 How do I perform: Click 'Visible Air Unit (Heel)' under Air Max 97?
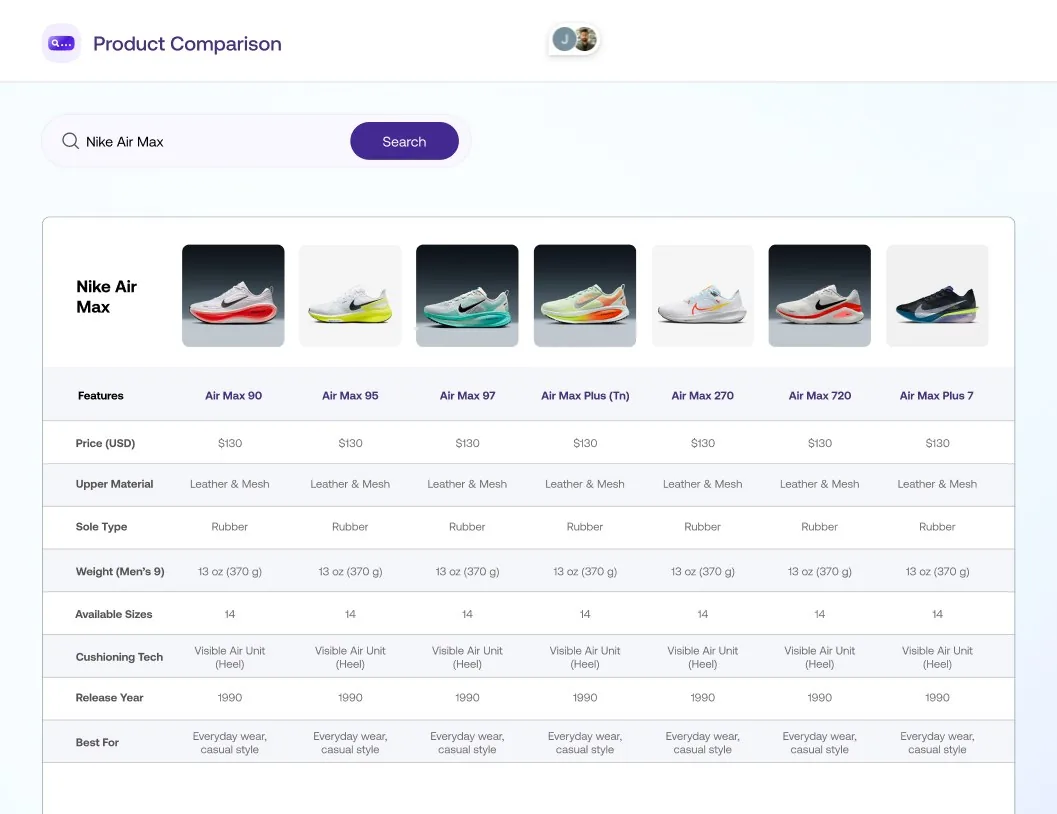click(467, 657)
